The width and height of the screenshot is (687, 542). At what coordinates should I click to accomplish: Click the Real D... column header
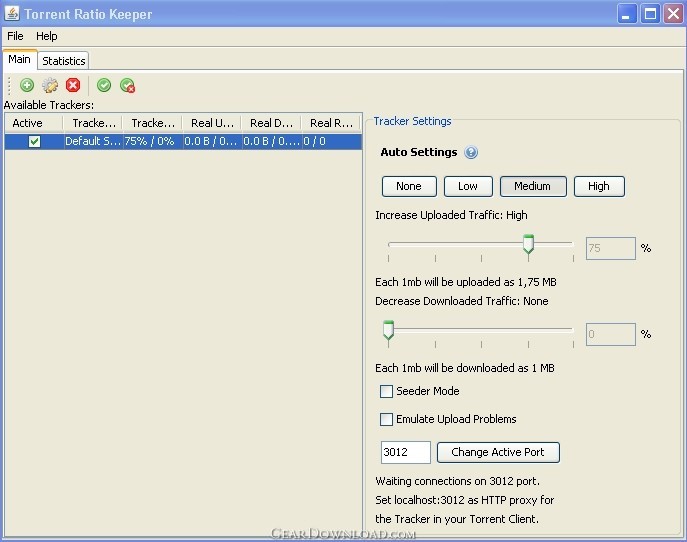[271, 123]
